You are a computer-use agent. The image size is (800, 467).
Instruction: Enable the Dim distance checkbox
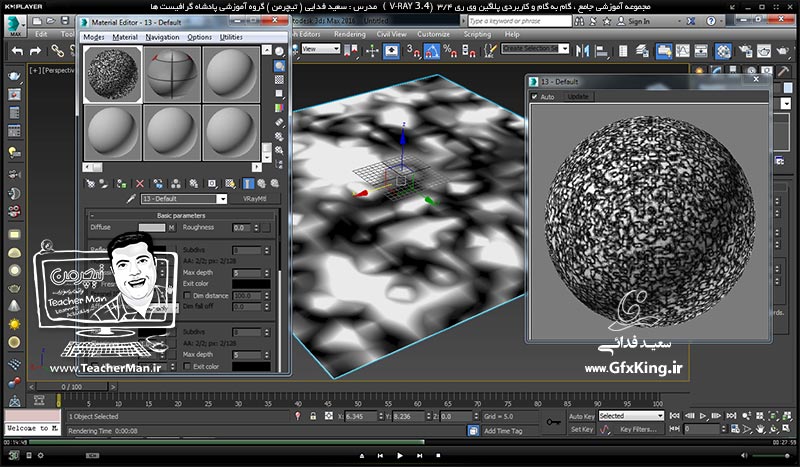[x=187, y=296]
